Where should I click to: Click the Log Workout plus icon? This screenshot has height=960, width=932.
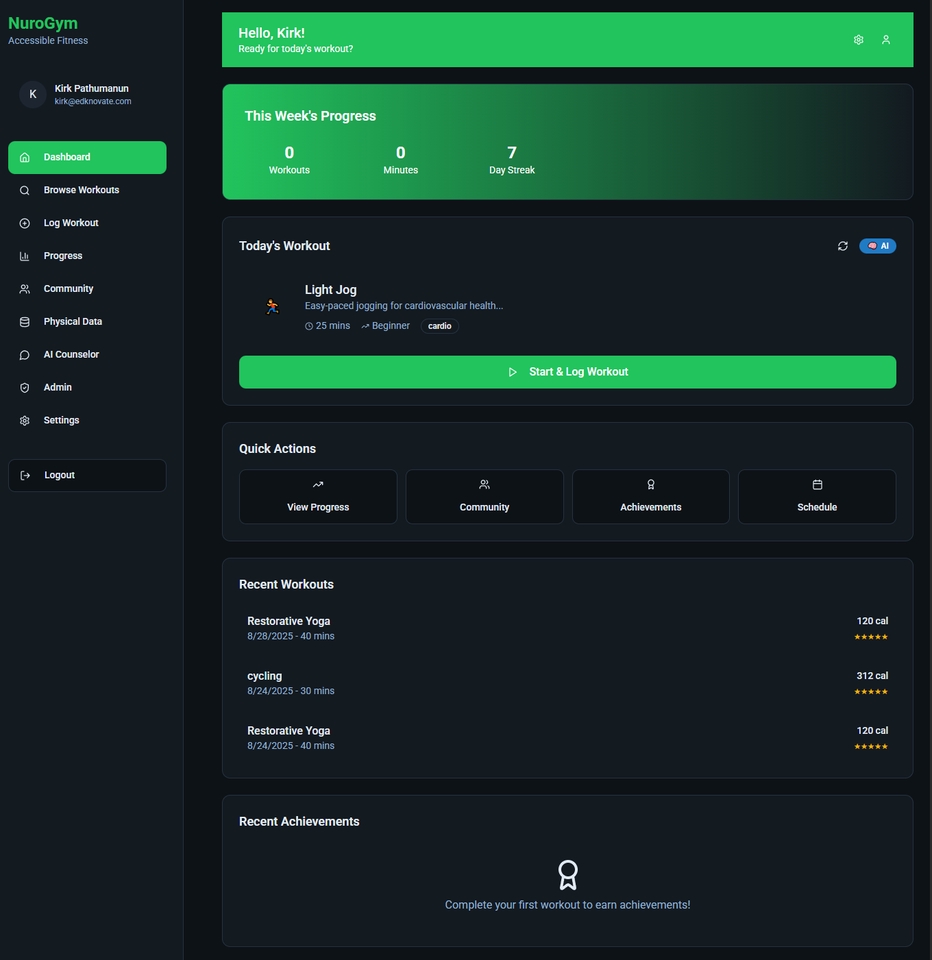(24, 223)
